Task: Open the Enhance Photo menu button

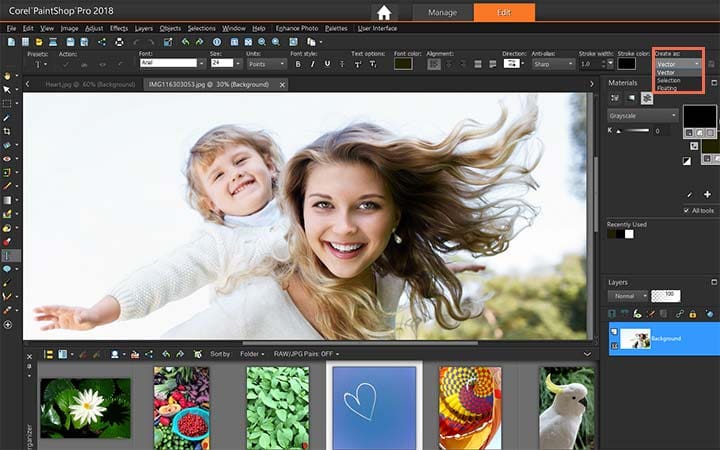Action: (x=297, y=28)
